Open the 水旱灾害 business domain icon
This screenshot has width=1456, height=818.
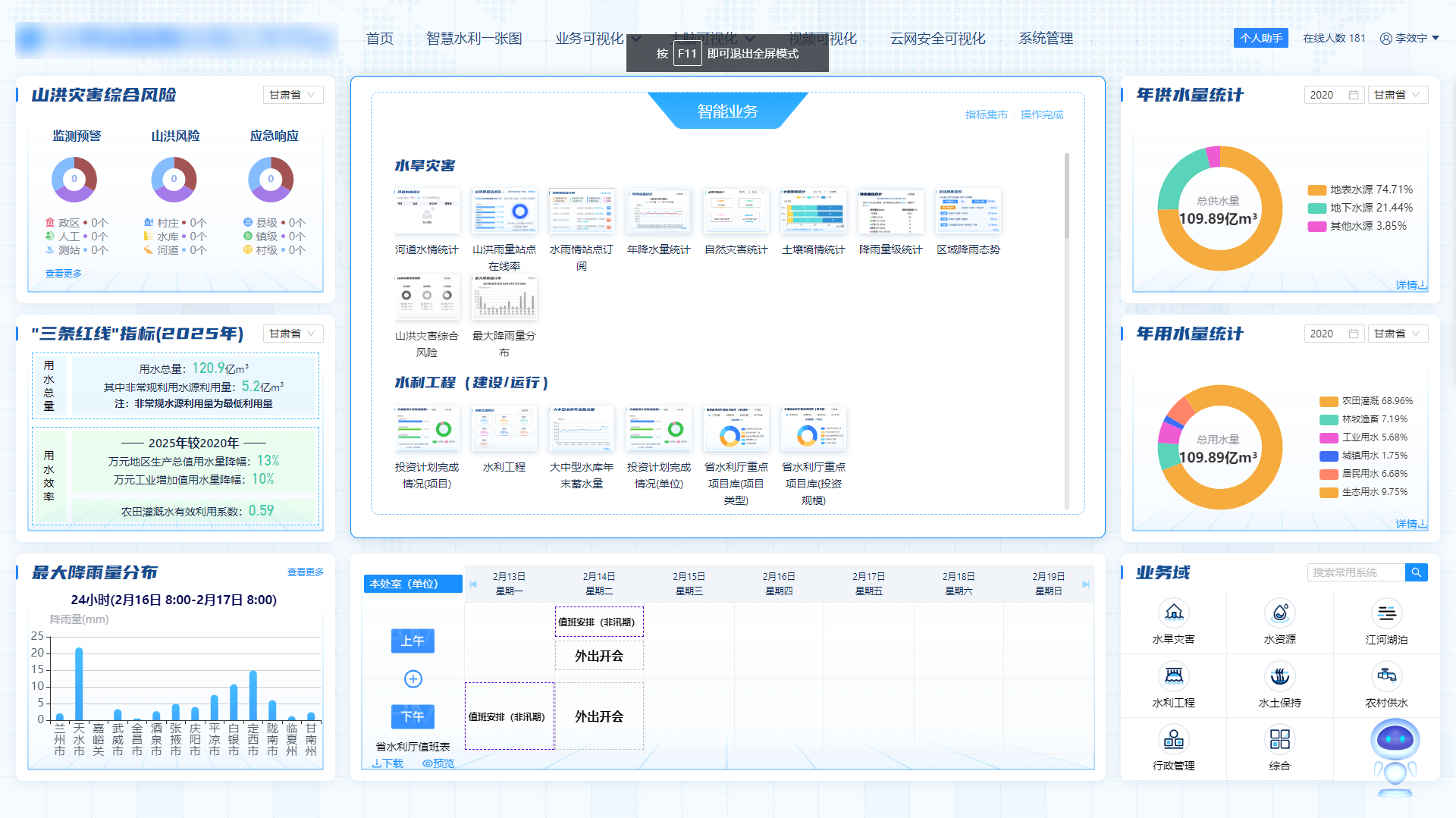(x=1174, y=613)
